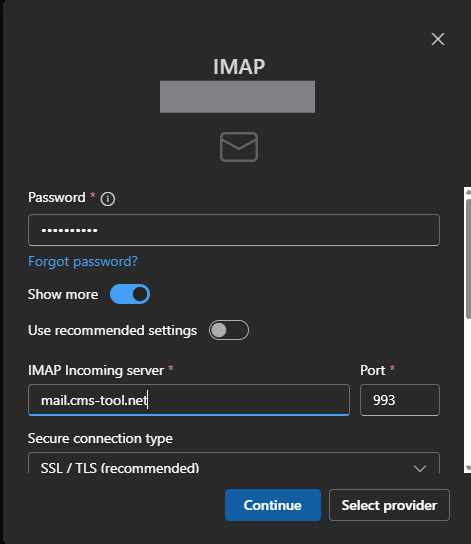Click the IMAP dialog heading
The height and width of the screenshot is (544, 471).
click(x=239, y=67)
